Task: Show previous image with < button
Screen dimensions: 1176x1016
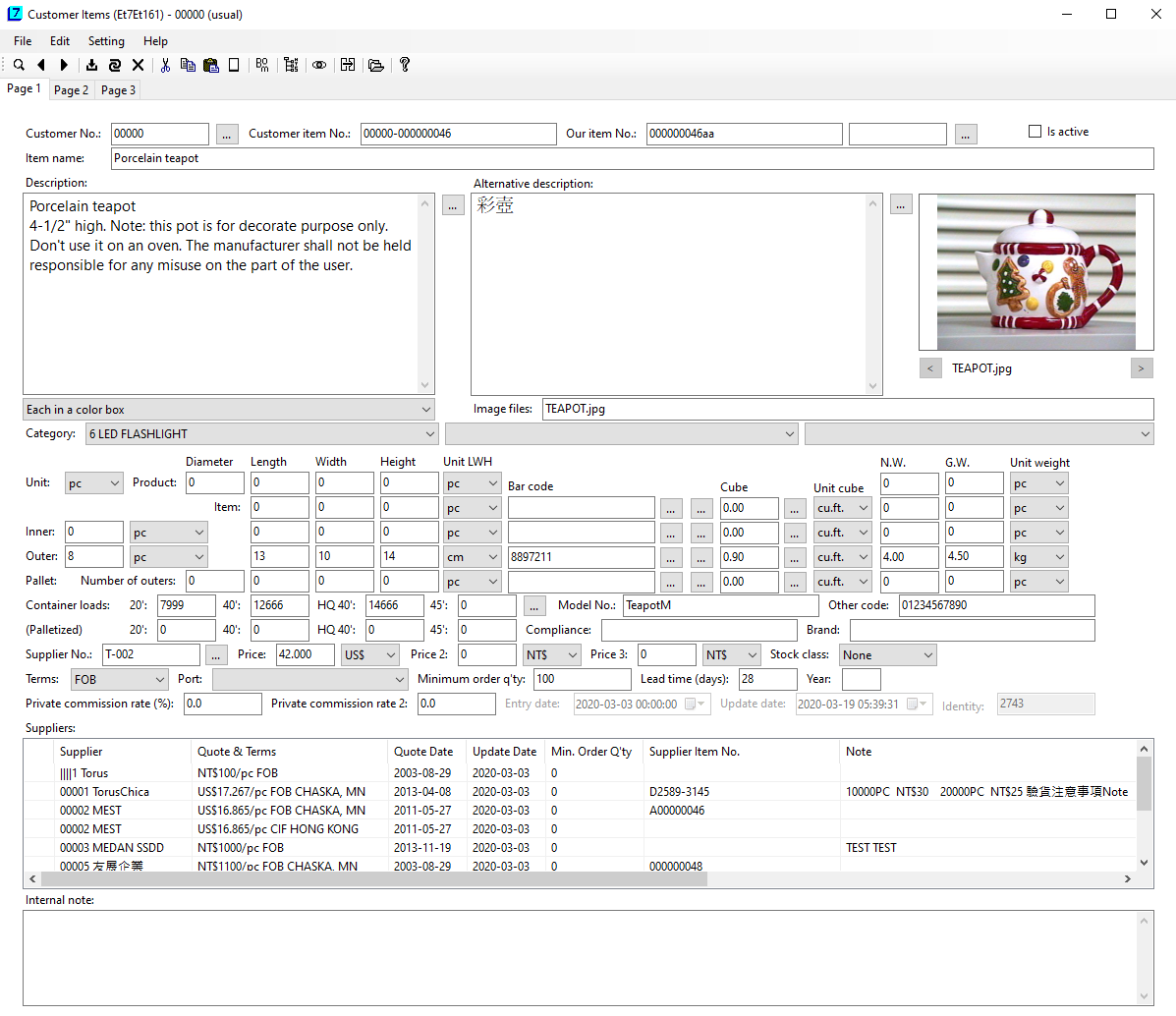Action: click(930, 368)
